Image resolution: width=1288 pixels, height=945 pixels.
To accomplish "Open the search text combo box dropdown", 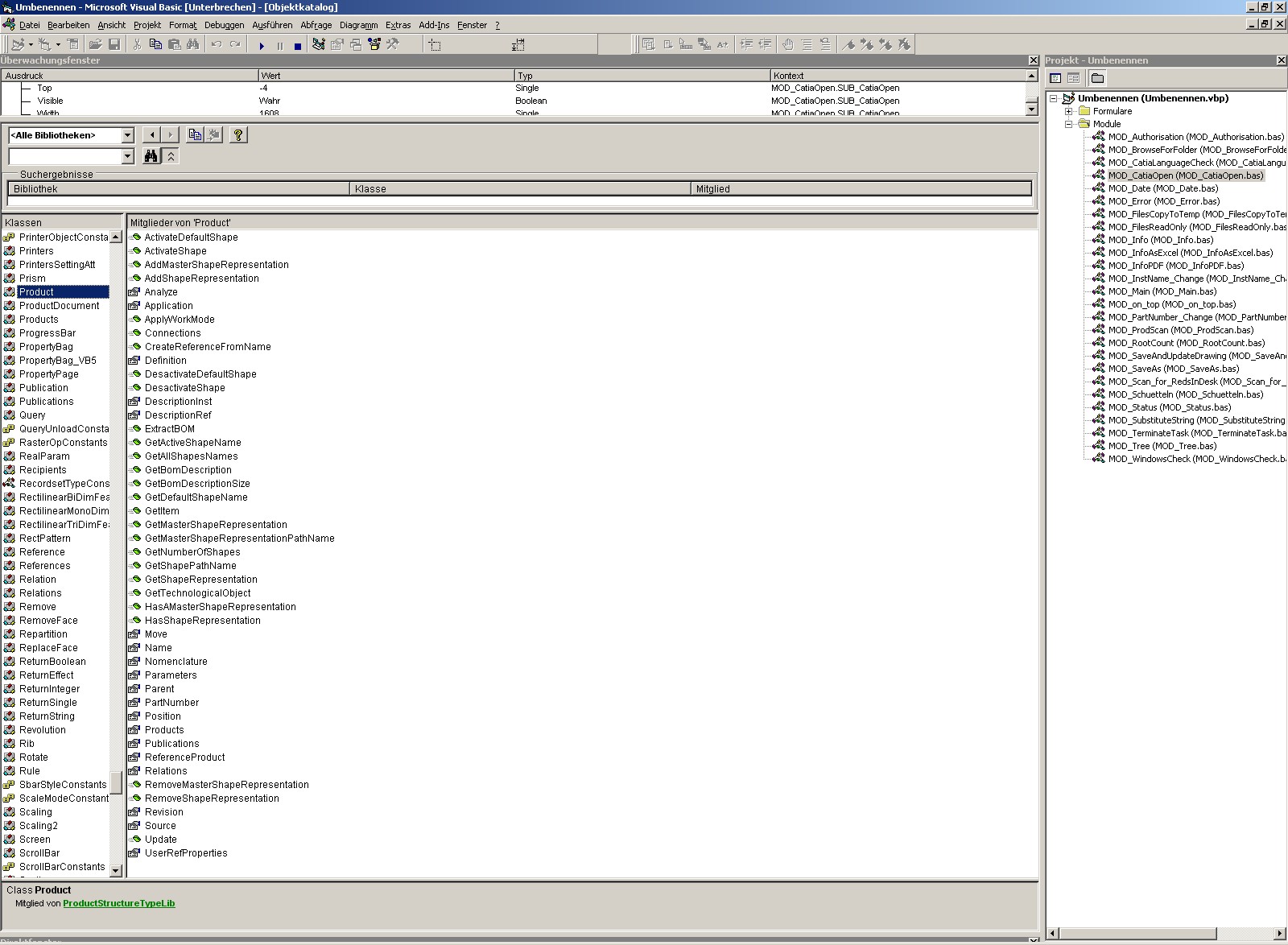I will point(127,156).
